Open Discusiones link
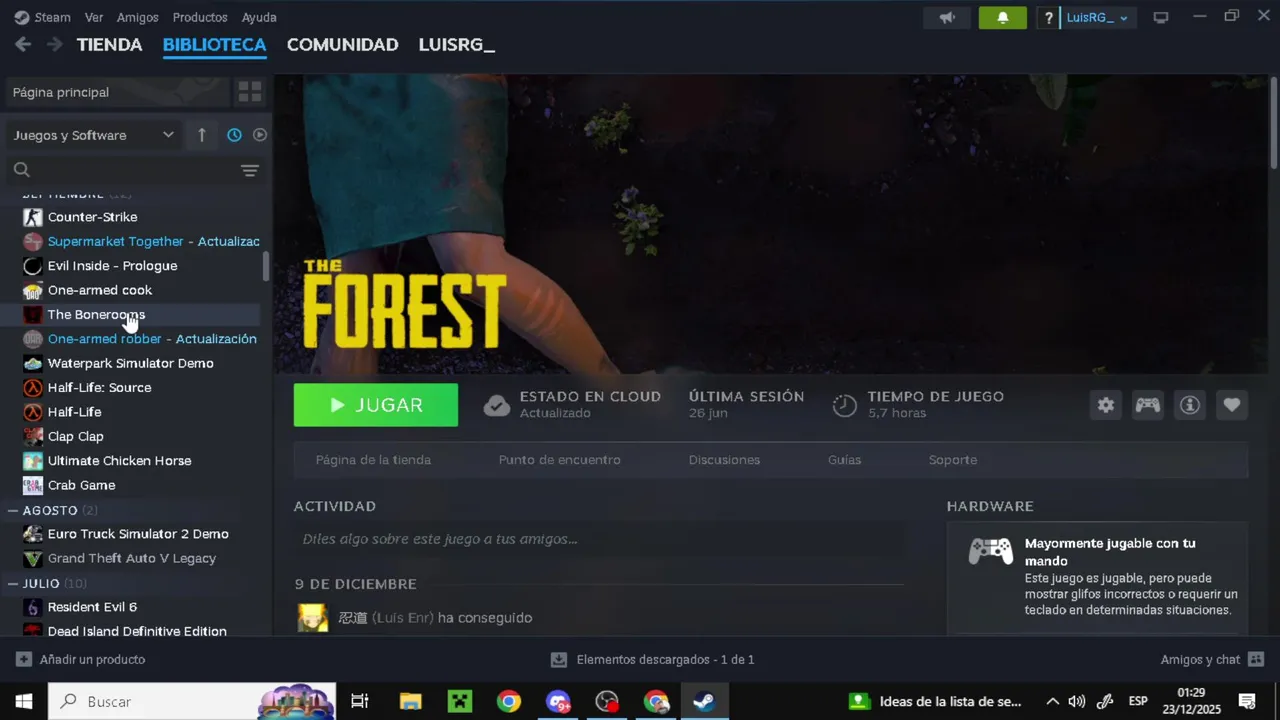The width and height of the screenshot is (1280, 720). pyautogui.click(x=724, y=460)
